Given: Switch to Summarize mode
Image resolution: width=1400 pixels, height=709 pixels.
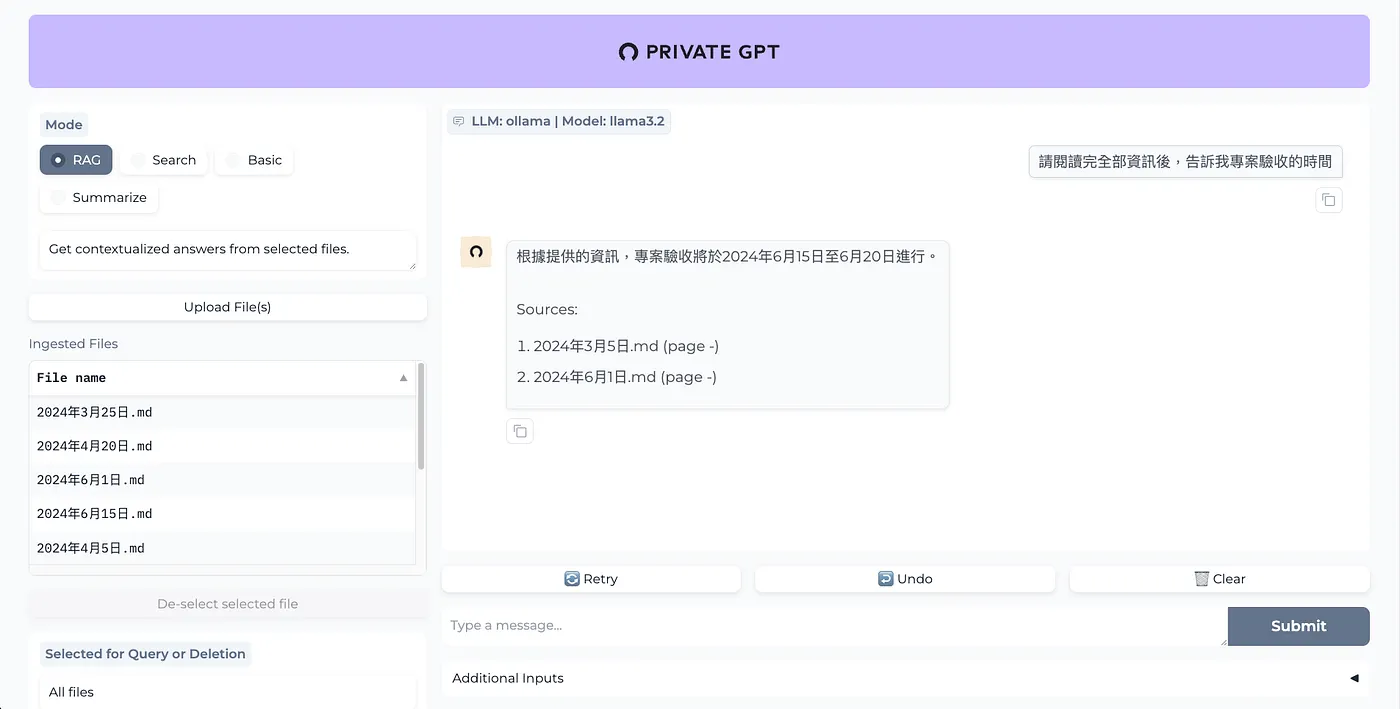Looking at the screenshot, I should [x=99, y=197].
